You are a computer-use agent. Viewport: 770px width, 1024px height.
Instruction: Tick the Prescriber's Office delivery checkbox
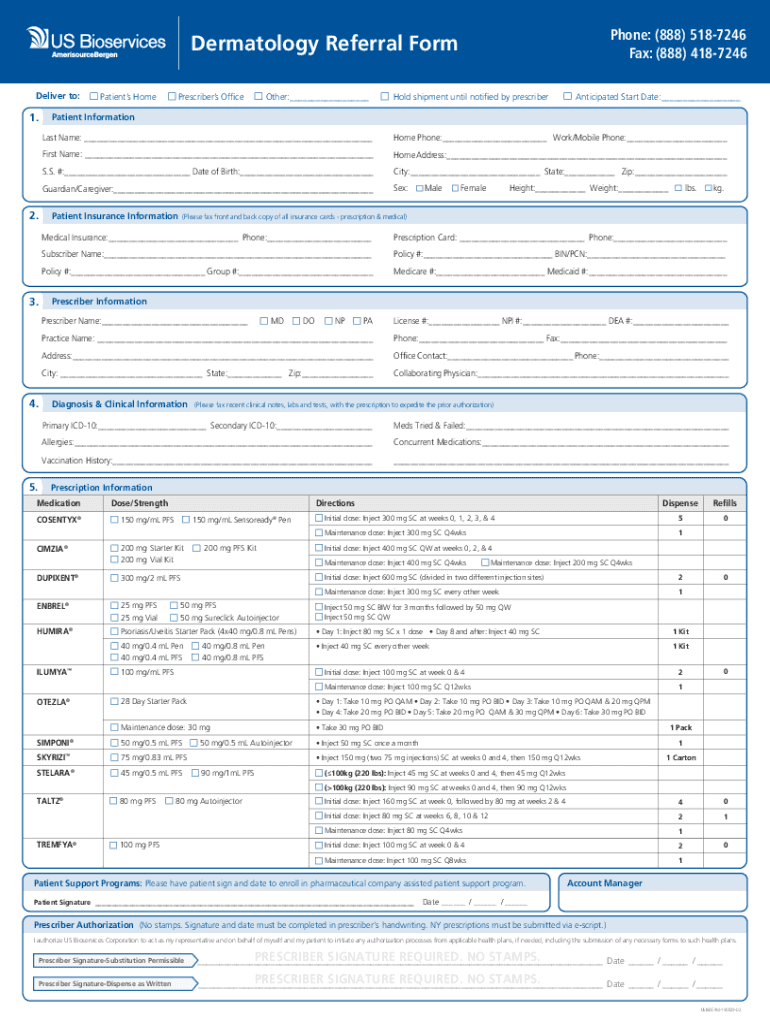coord(170,97)
